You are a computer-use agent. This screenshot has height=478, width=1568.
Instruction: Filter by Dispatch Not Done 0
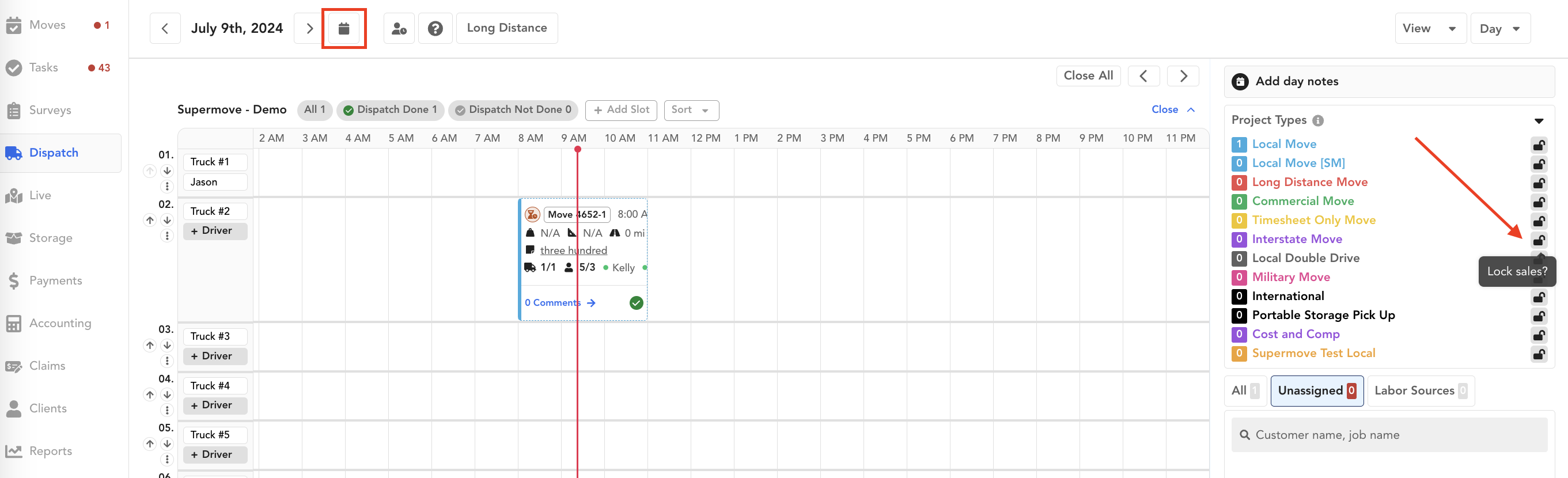(x=513, y=110)
